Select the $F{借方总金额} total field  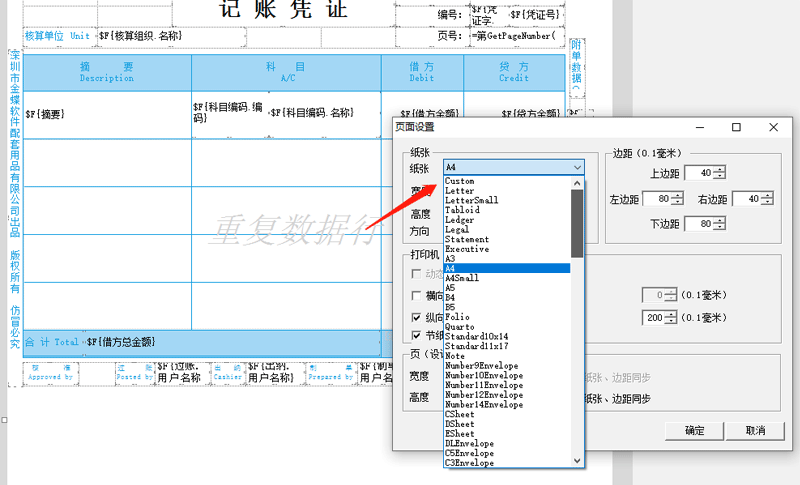click(x=232, y=342)
